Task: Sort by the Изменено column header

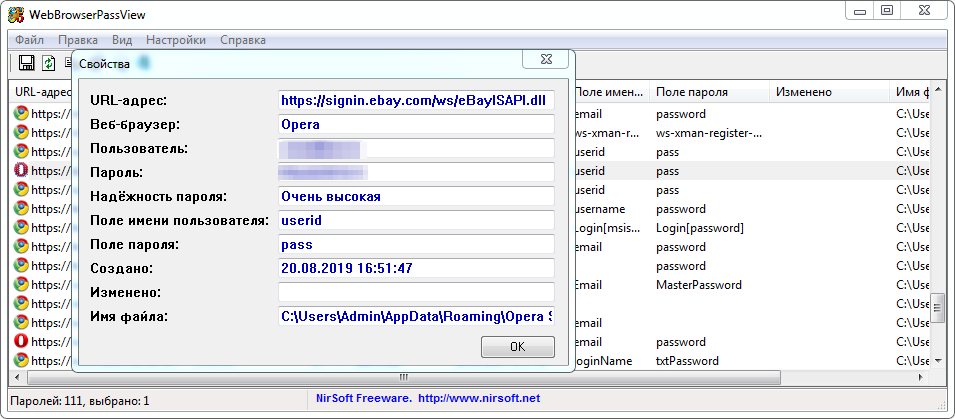Action: tap(829, 92)
